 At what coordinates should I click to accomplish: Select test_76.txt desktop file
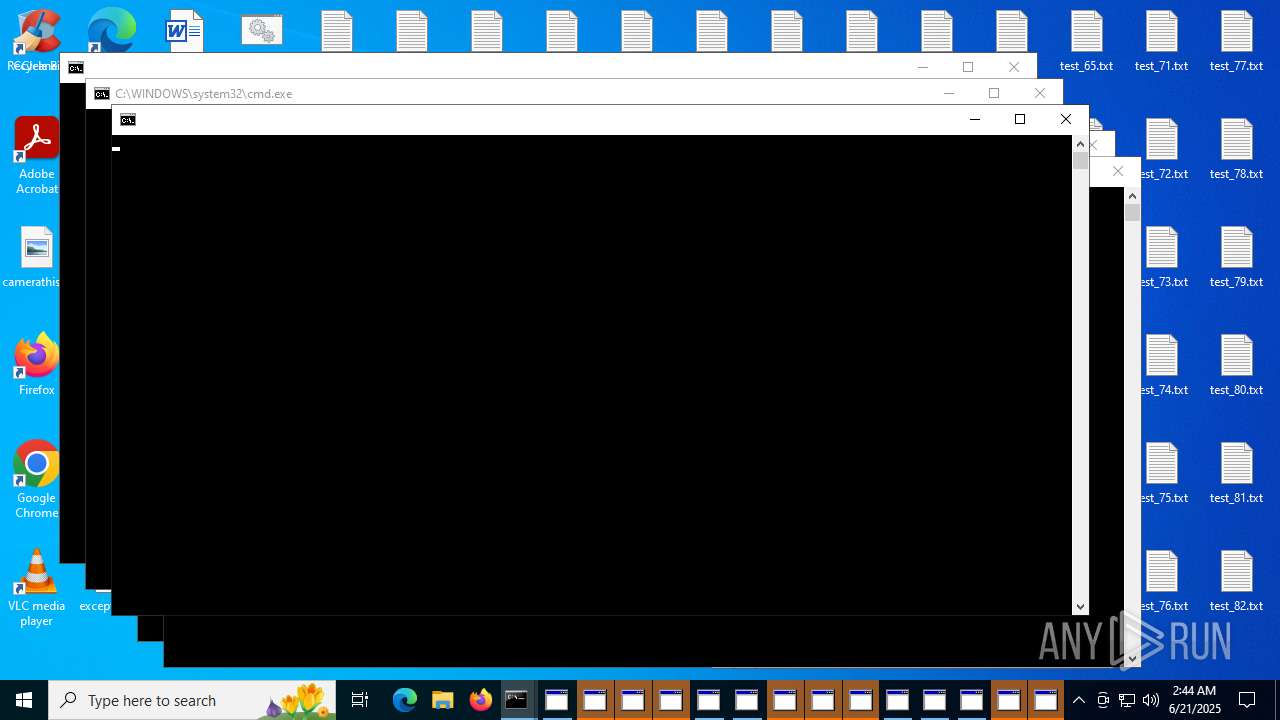click(1164, 582)
